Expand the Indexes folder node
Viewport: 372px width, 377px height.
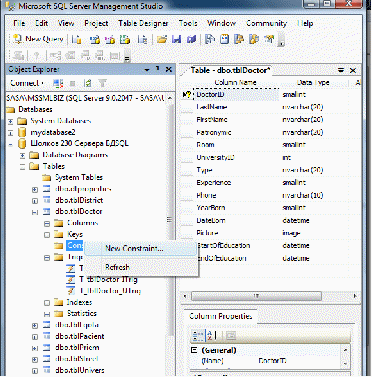(x=47, y=303)
